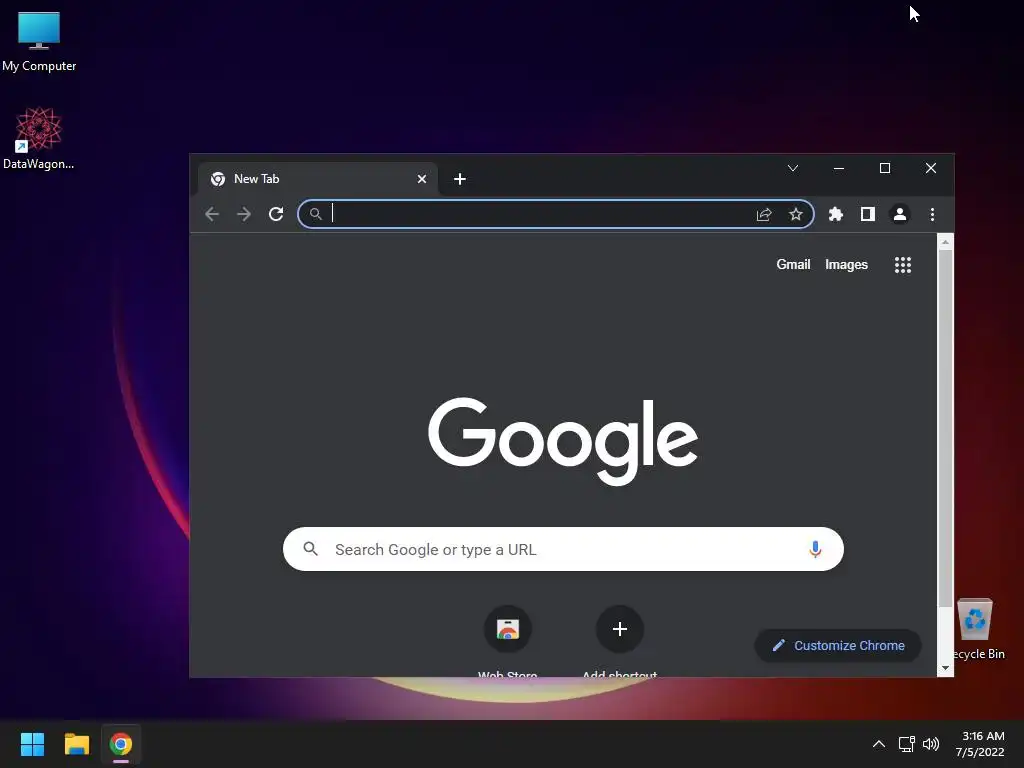Toggle the Chrome side panel icon
1024x768 pixels.
(x=868, y=214)
